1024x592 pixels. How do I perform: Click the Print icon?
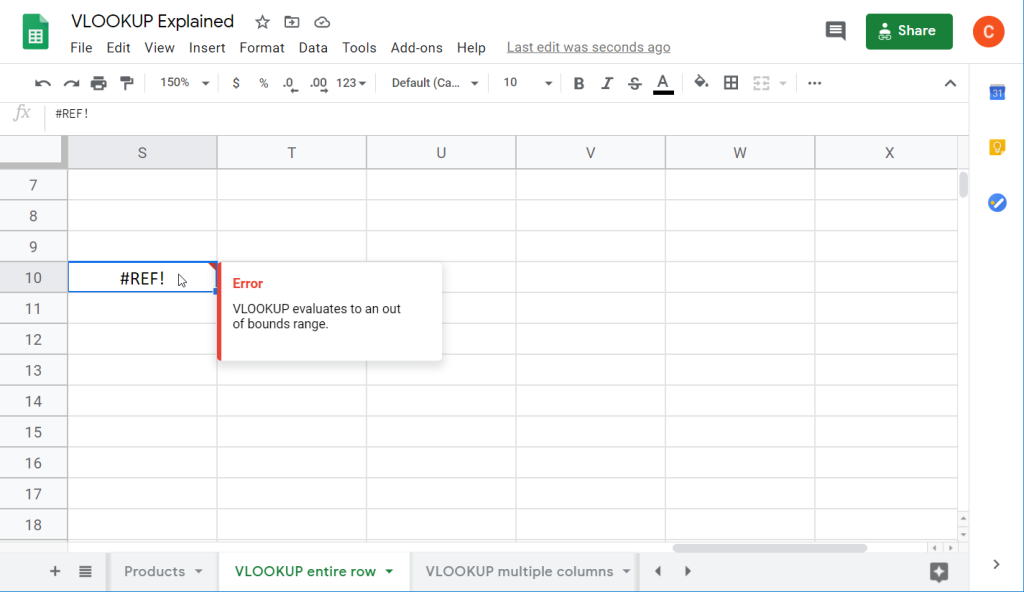click(x=99, y=83)
